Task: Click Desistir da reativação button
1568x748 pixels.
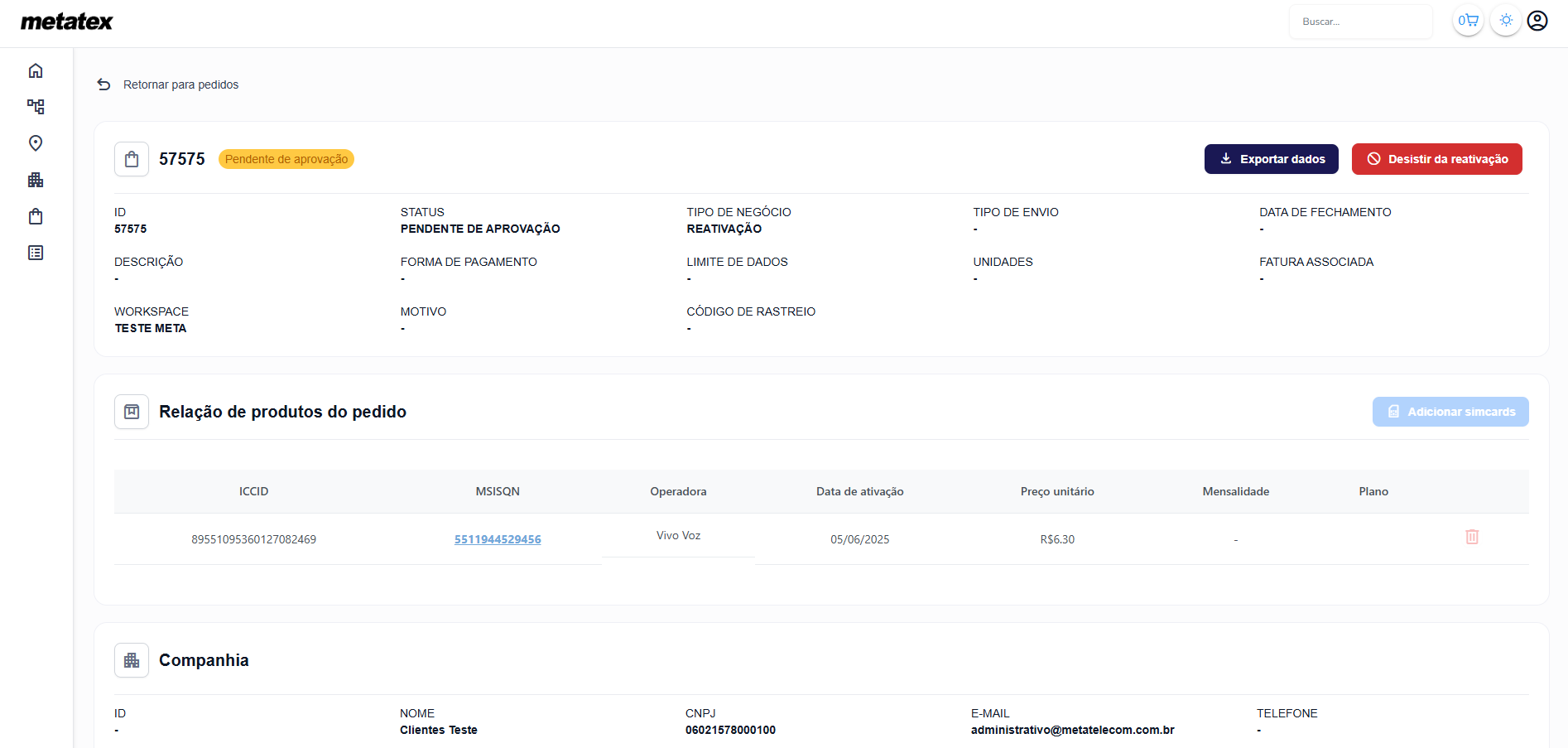Action: coord(1437,159)
